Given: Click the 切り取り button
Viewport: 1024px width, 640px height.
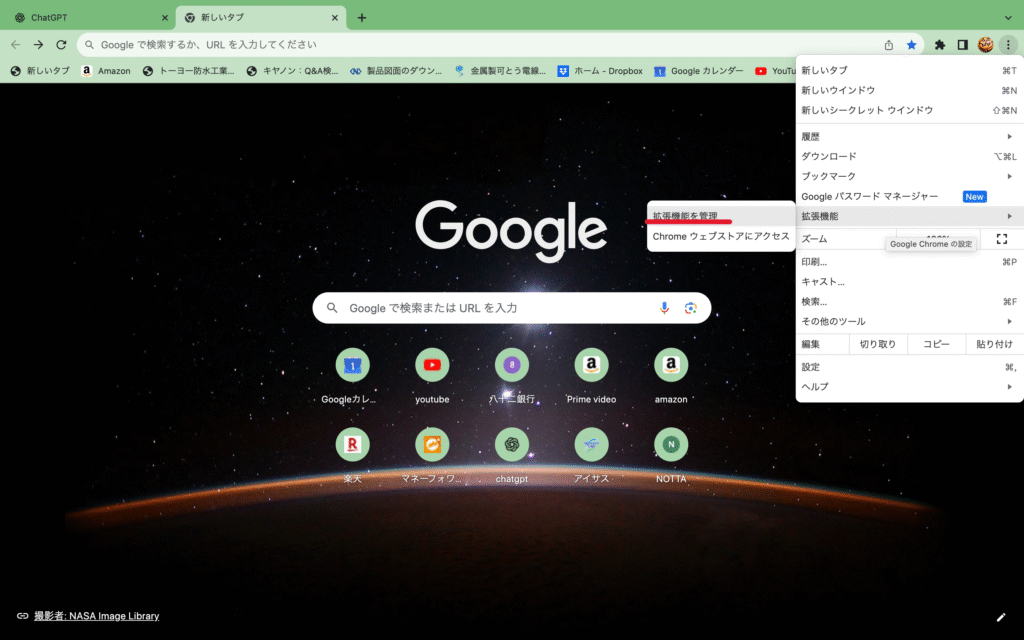Looking at the screenshot, I should pyautogui.click(x=878, y=344).
